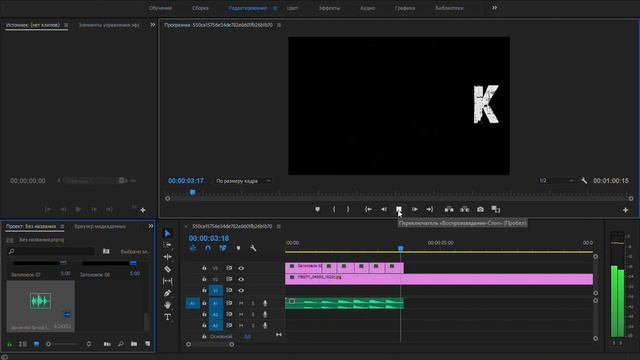Select the Type tool
The image size is (640, 360).
tap(167, 317)
